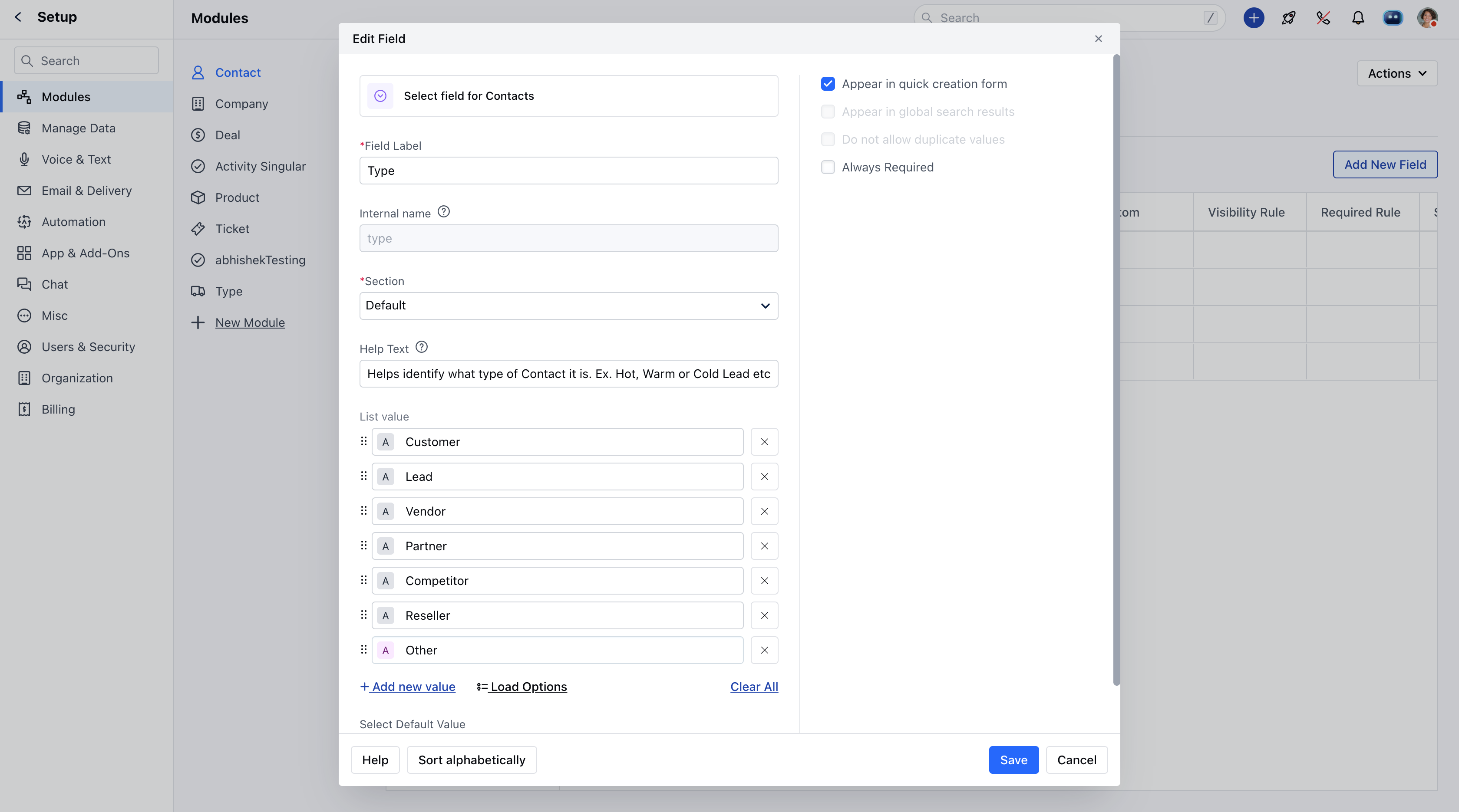Click the select field type icon
1459x812 pixels.
click(381, 96)
